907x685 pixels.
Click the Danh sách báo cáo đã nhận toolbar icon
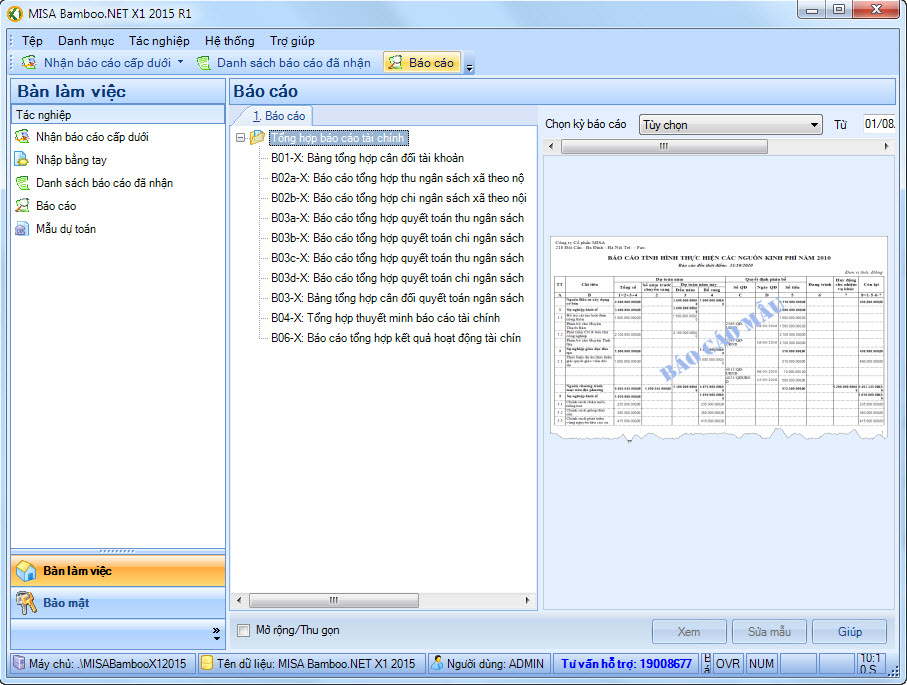click(203, 62)
